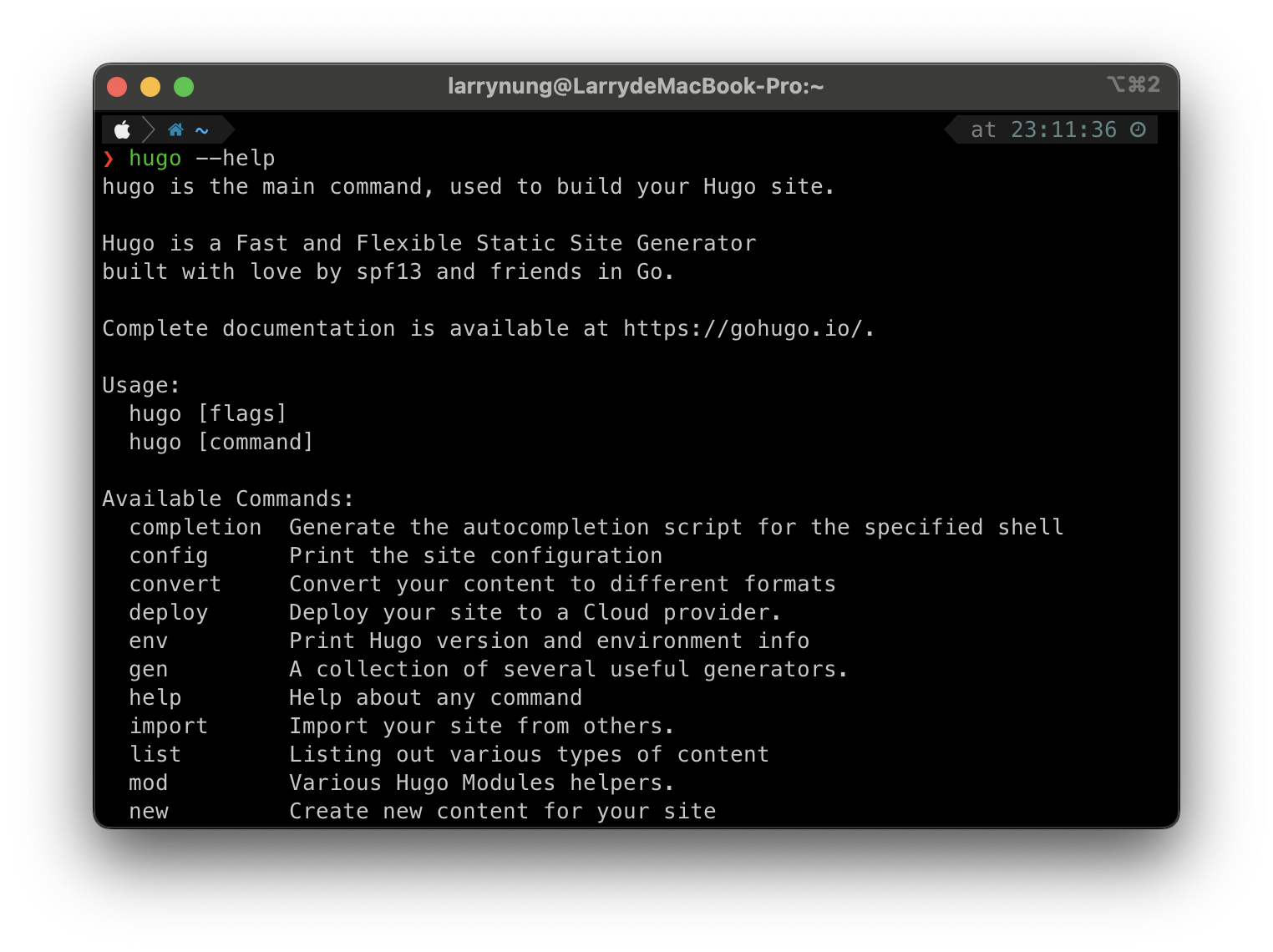The image size is (1273, 952).
Task: Click 'Help about any command' description
Action: click(x=436, y=698)
